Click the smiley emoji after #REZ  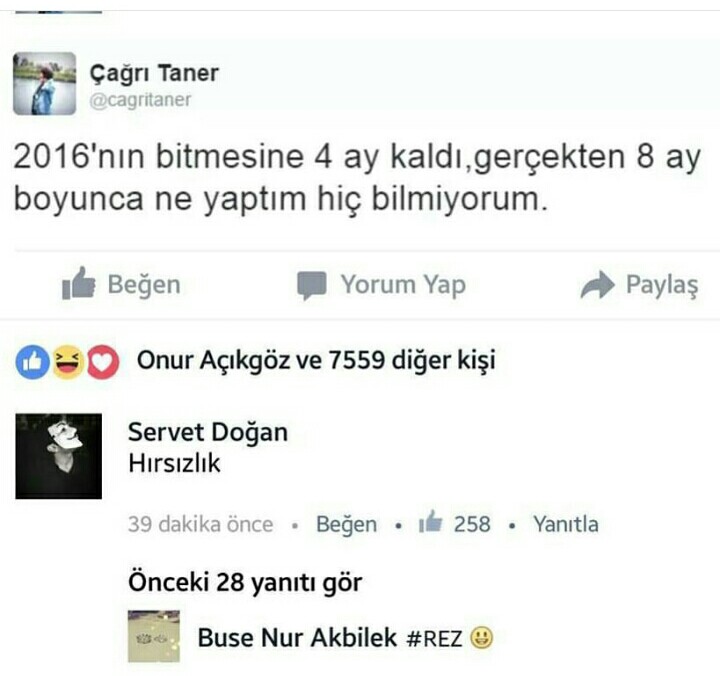coord(482,637)
